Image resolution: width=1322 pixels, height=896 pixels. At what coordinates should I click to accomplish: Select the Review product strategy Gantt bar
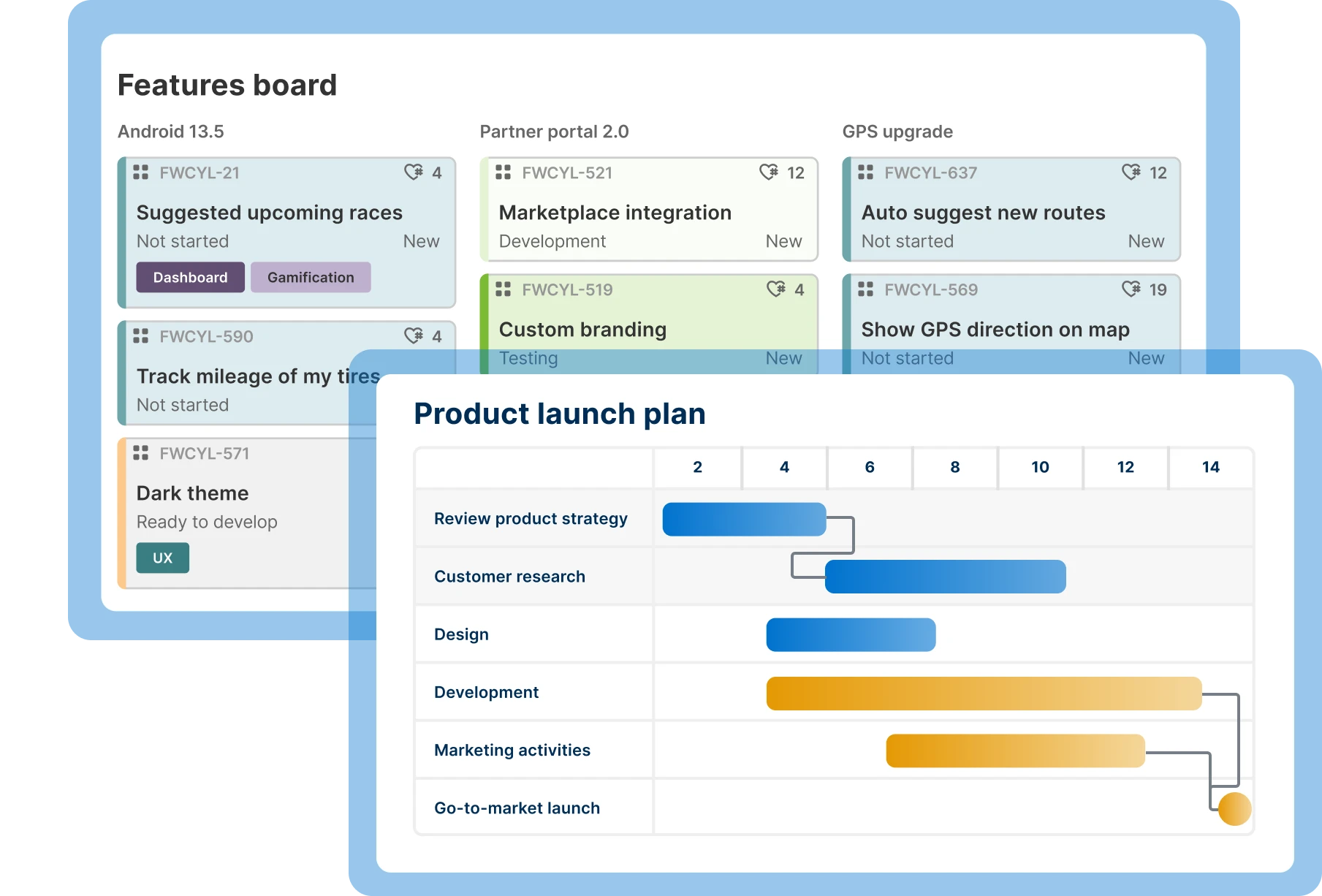coord(745,519)
